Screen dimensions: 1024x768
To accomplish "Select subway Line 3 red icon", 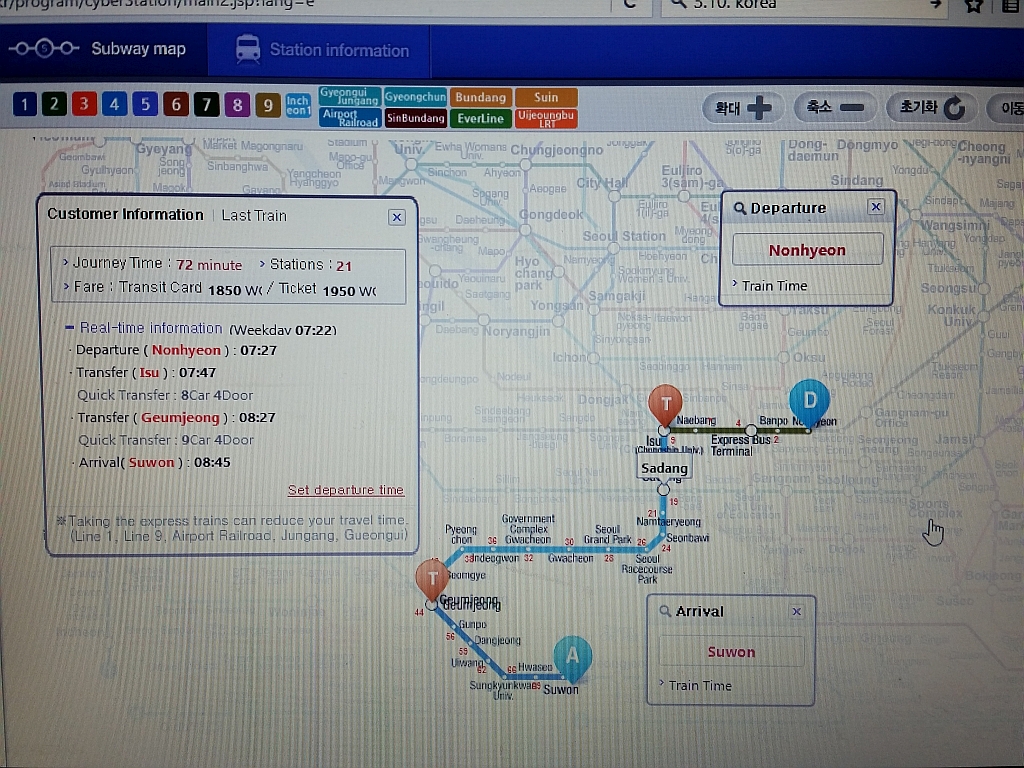I will tap(84, 105).
